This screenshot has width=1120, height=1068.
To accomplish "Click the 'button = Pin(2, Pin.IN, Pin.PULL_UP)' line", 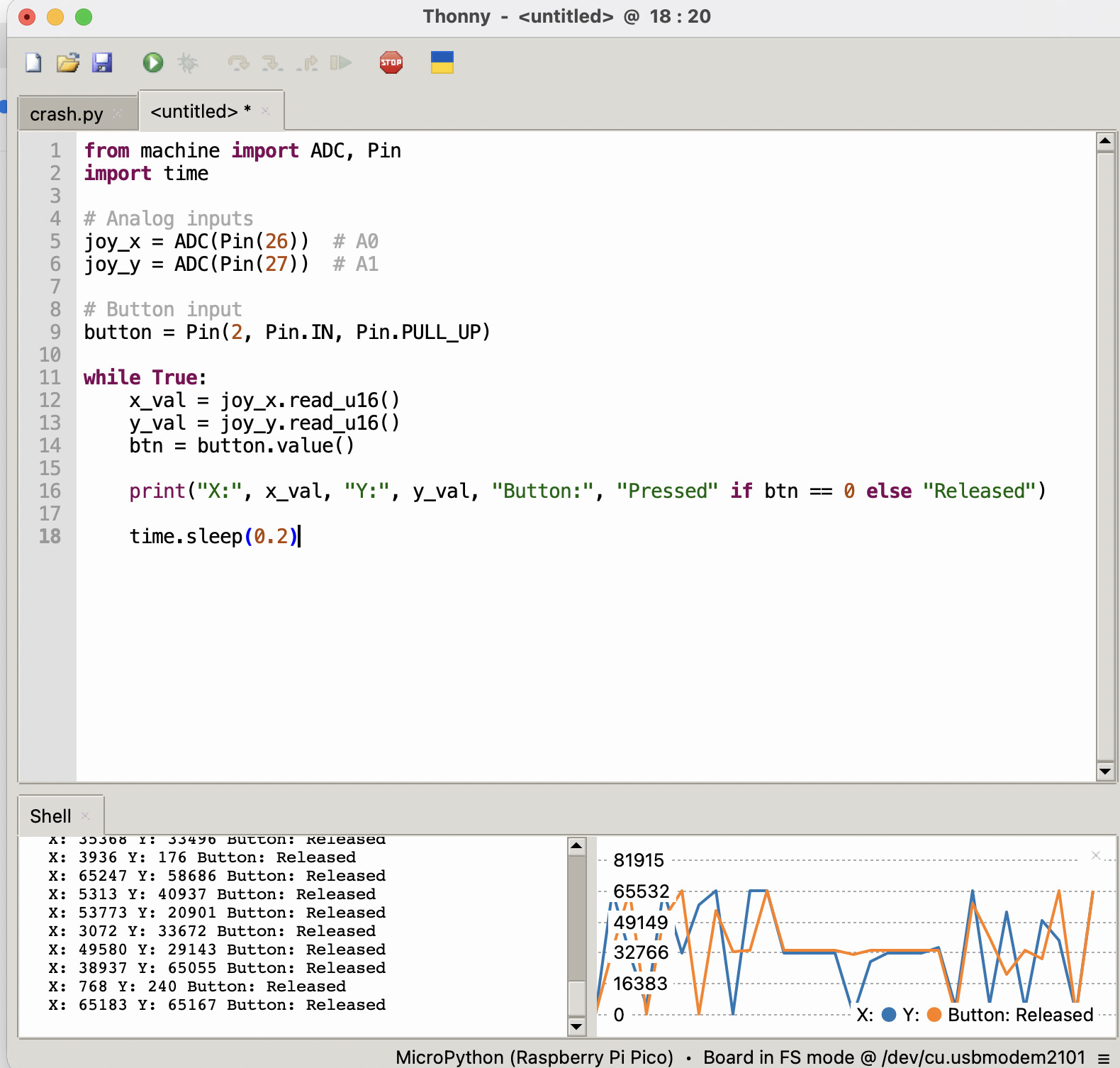I will click(287, 332).
